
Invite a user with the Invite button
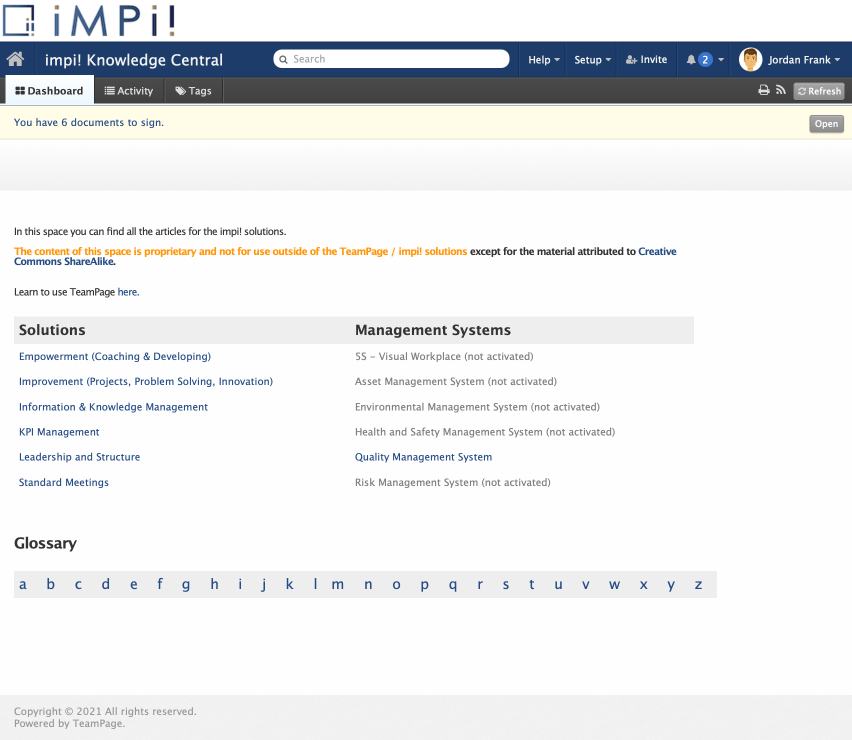pyautogui.click(x=646, y=60)
